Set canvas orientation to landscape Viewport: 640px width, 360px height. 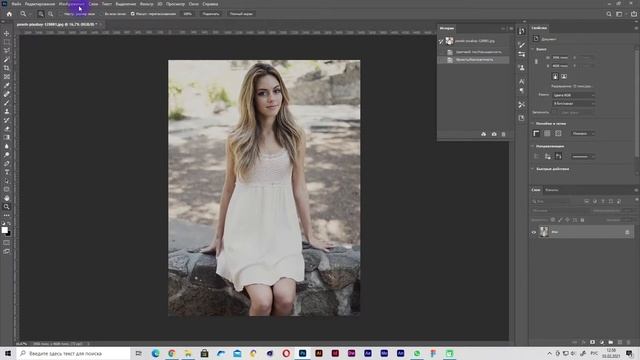pos(564,76)
